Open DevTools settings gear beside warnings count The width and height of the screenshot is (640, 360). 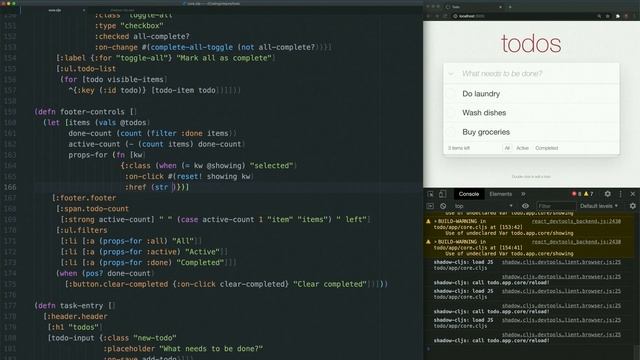pyautogui.click(x=607, y=194)
